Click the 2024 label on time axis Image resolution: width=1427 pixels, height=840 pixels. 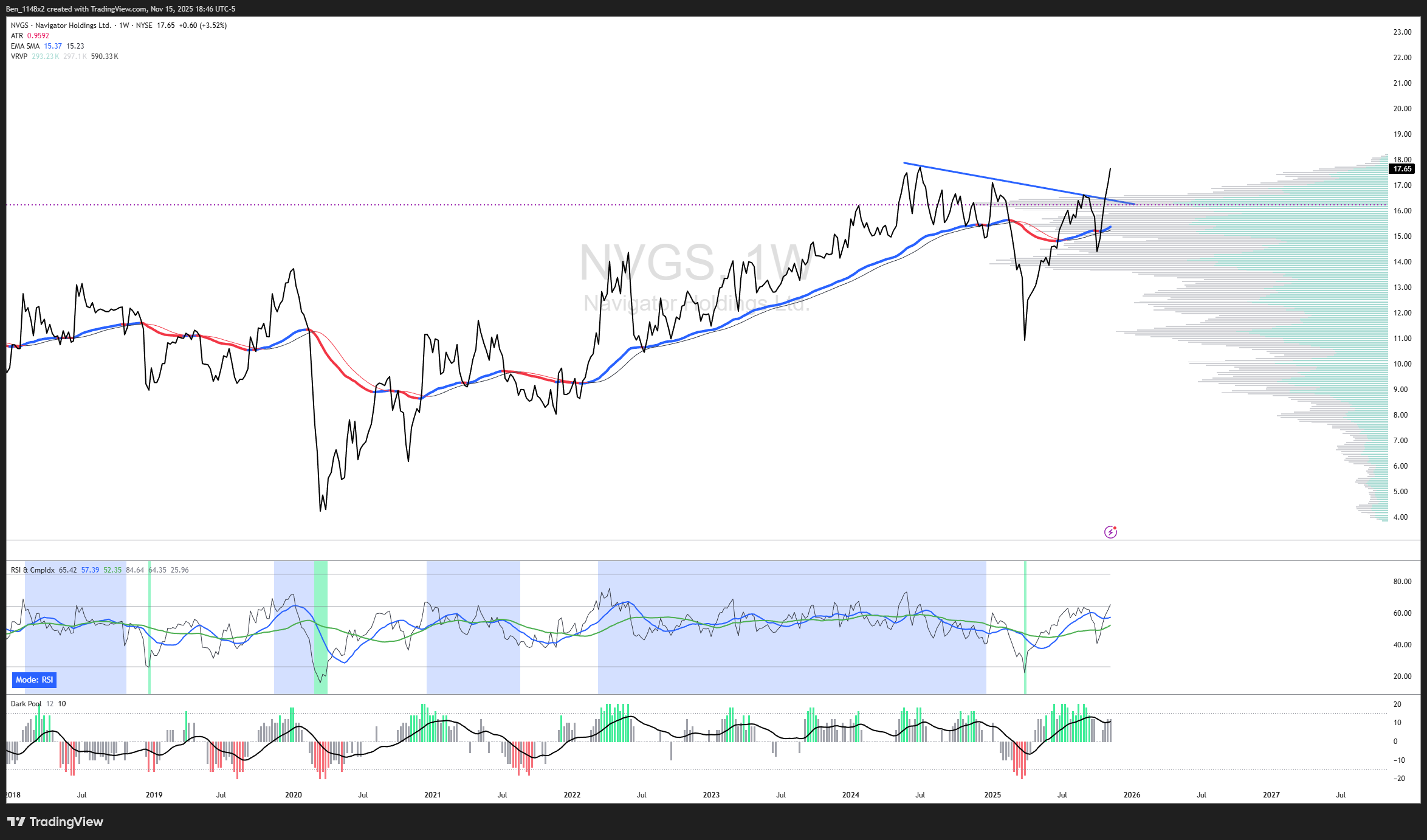click(x=850, y=795)
